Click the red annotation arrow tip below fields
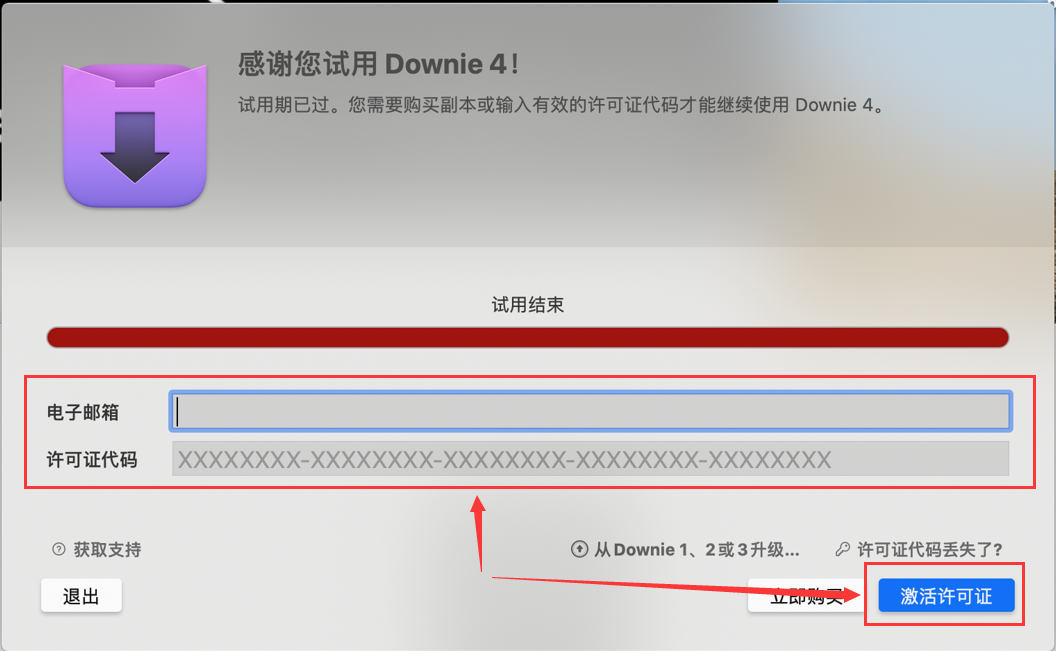This screenshot has height=651, width=1056. (478, 503)
